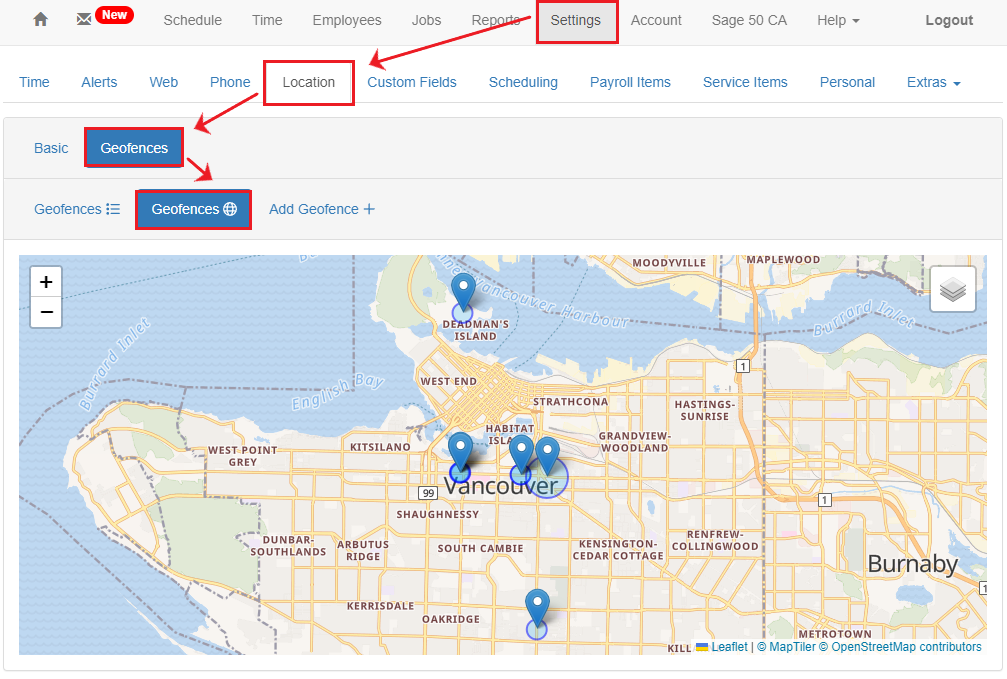Viewport: 1007px width, 679px height.
Task: Zoom in on the map
Action: pos(45,281)
